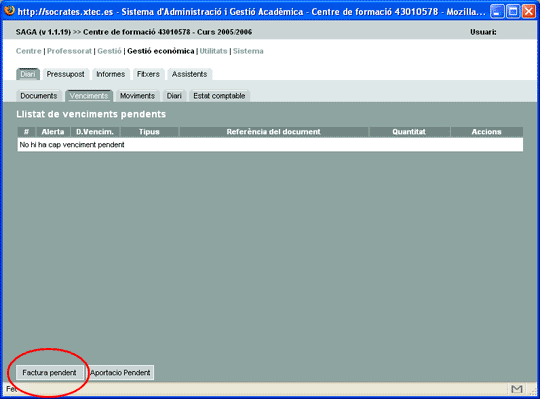Open the Informes tab
The image size is (540, 399).
111,74
